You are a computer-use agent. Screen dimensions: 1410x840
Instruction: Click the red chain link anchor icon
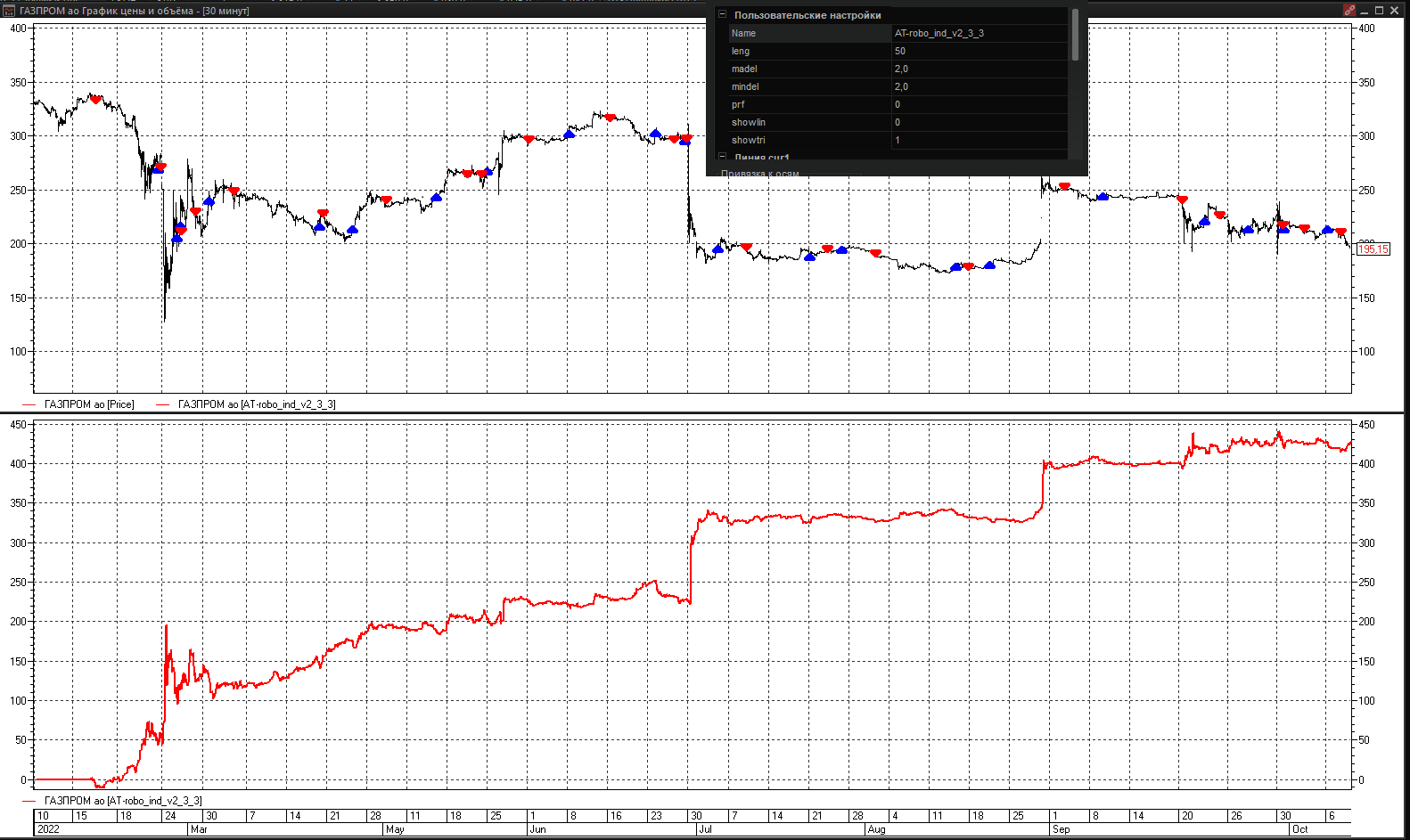1349,11
